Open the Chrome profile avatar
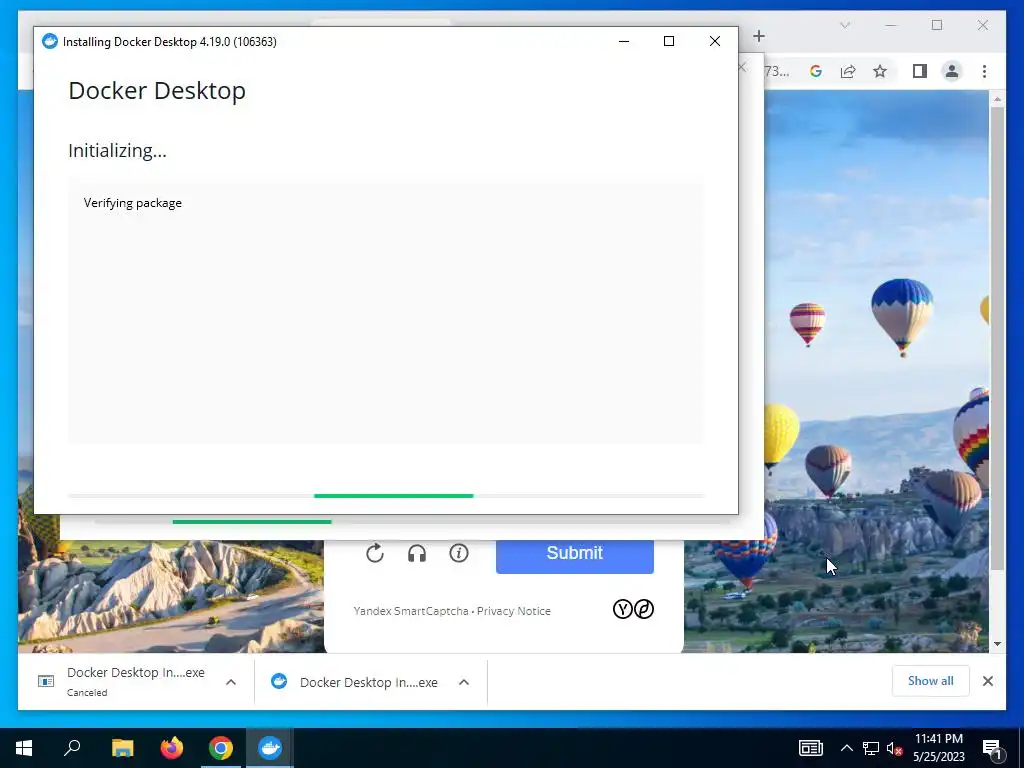The image size is (1024, 768). click(952, 71)
